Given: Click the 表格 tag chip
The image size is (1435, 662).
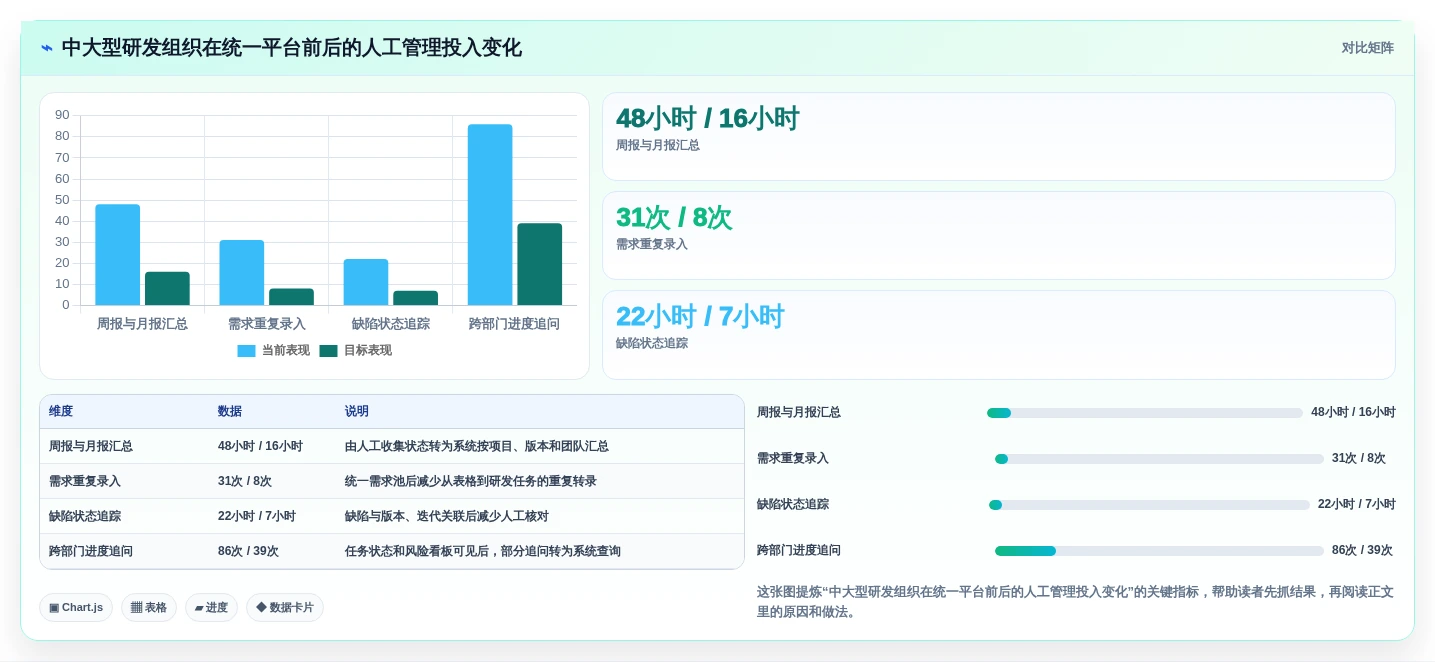Looking at the screenshot, I should [149, 607].
